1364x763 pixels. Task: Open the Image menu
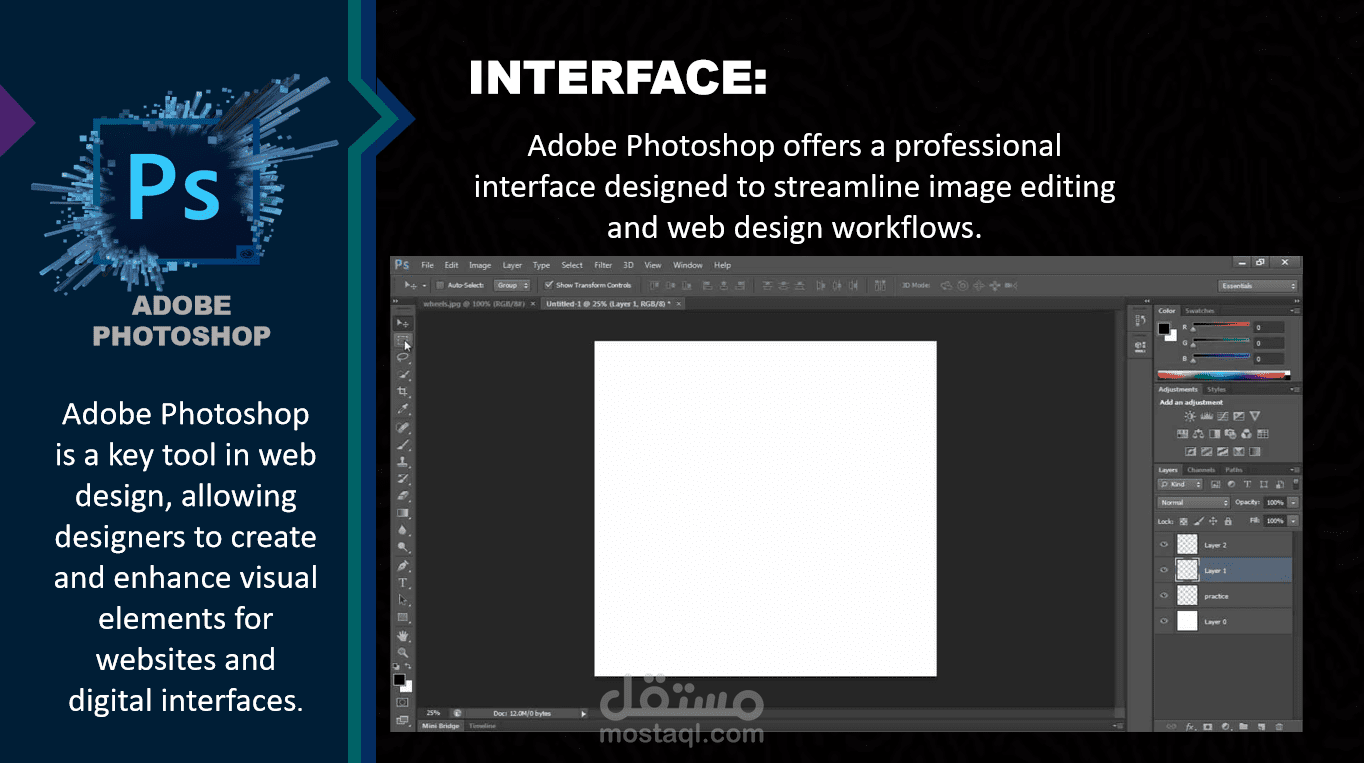point(480,265)
